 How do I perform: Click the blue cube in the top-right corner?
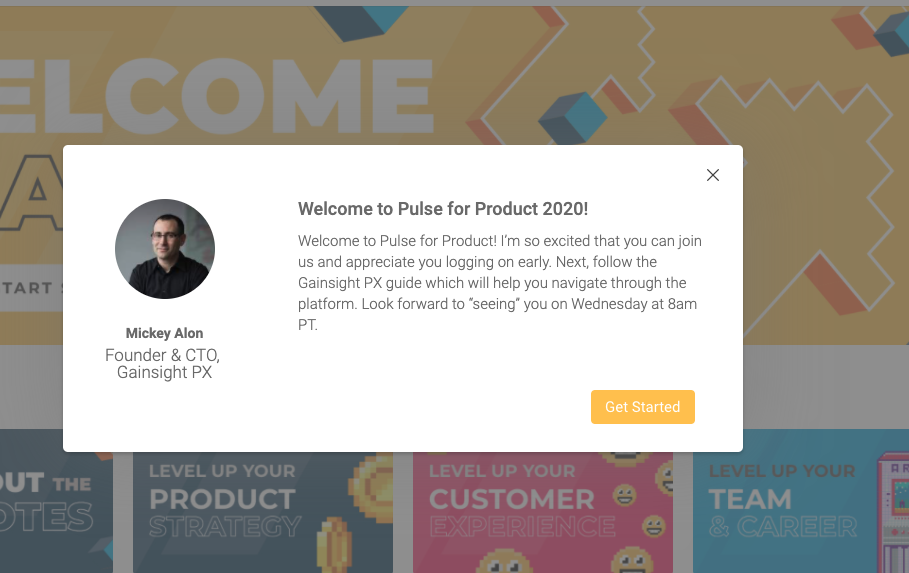click(893, 30)
